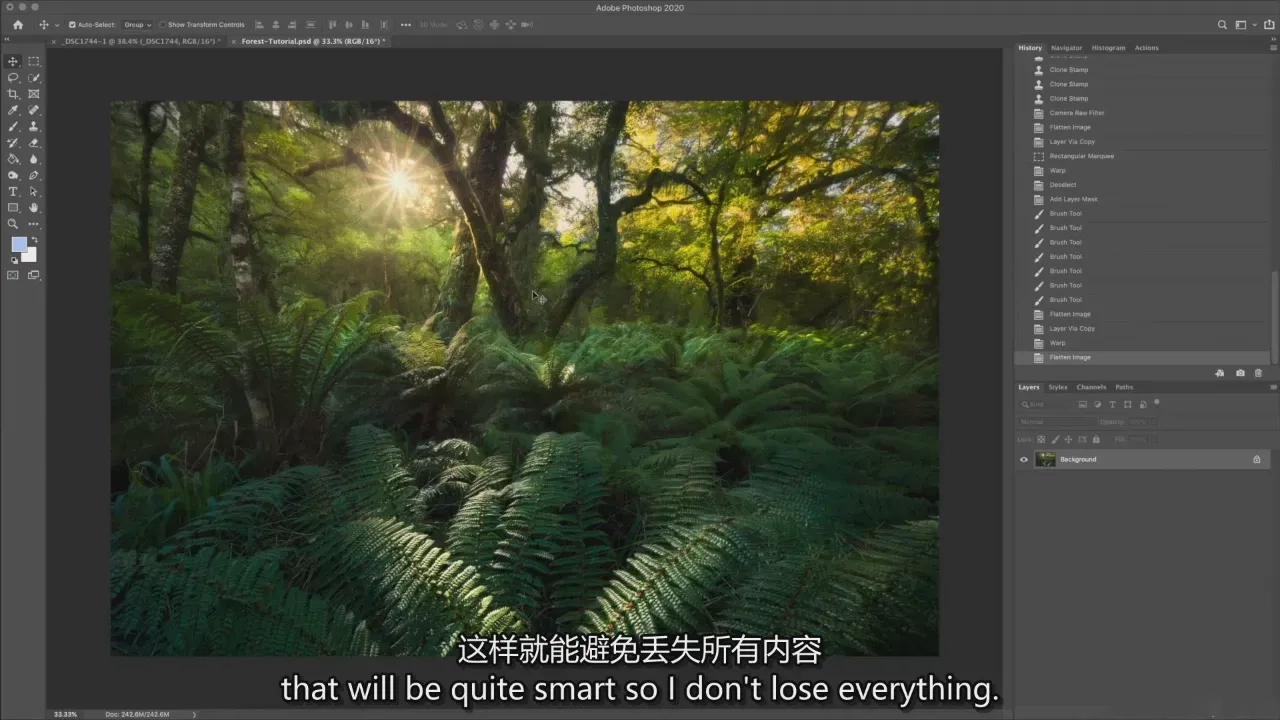Select the Blur tool

click(x=34, y=159)
